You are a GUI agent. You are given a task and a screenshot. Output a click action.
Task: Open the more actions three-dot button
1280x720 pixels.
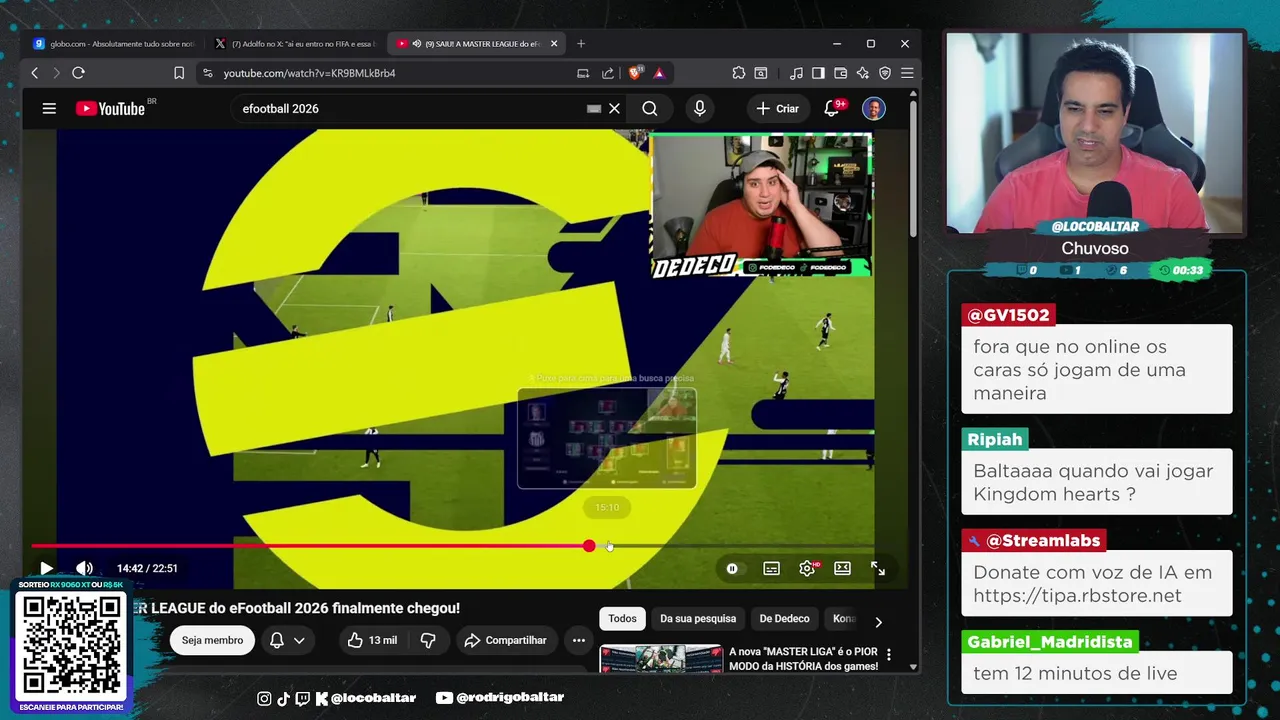(579, 640)
